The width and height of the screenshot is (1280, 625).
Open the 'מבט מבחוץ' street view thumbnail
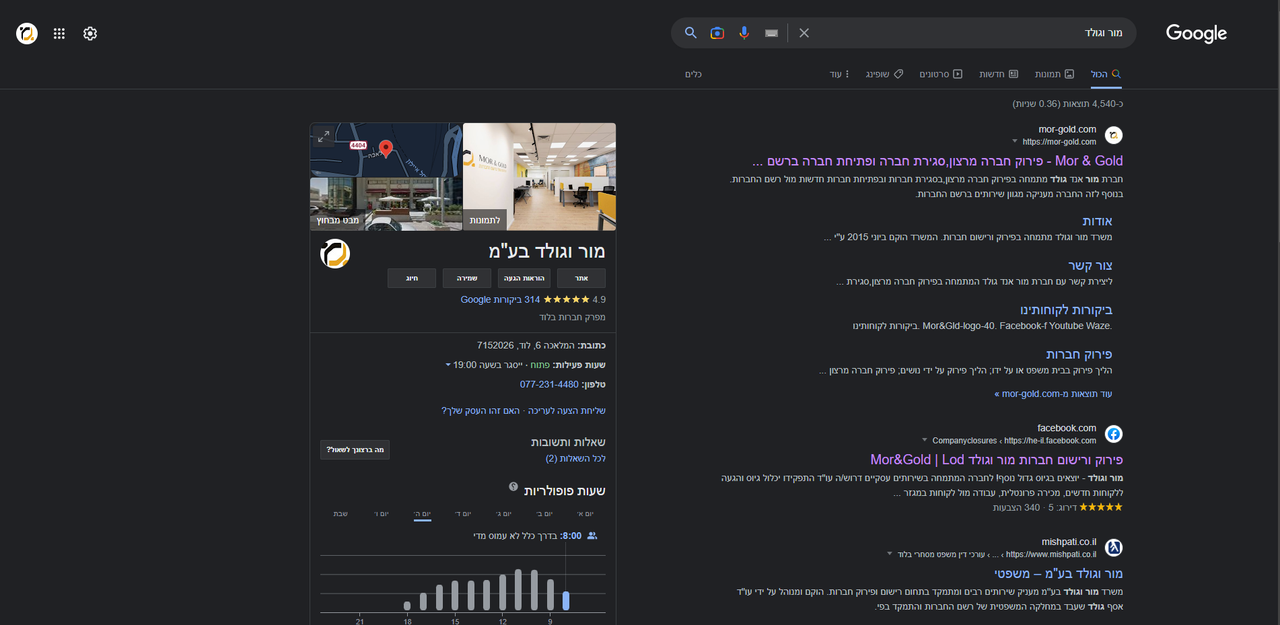pos(385,205)
